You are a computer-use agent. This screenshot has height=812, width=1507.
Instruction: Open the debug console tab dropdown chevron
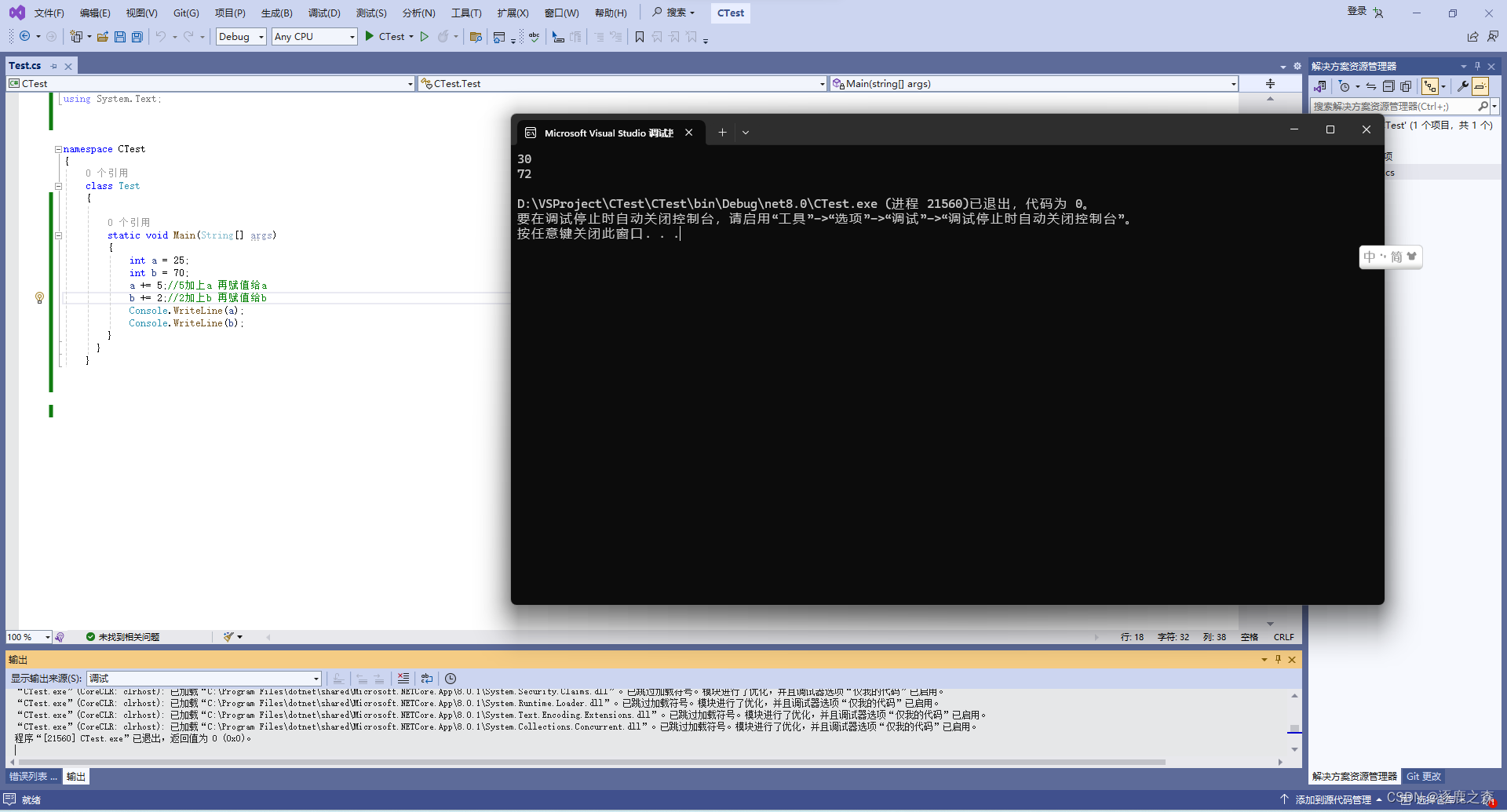click(x=746, y=133)
